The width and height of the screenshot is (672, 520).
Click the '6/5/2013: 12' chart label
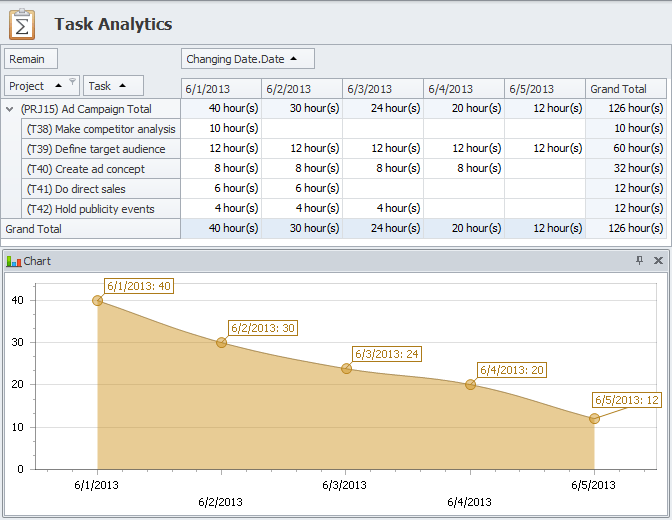click(628, 400)
